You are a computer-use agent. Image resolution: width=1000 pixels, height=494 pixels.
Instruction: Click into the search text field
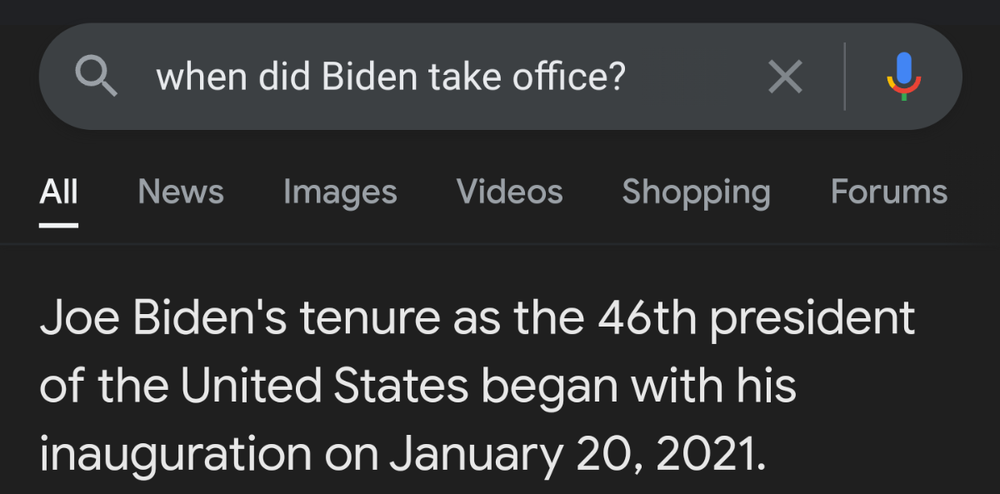(x=450, y=77)
